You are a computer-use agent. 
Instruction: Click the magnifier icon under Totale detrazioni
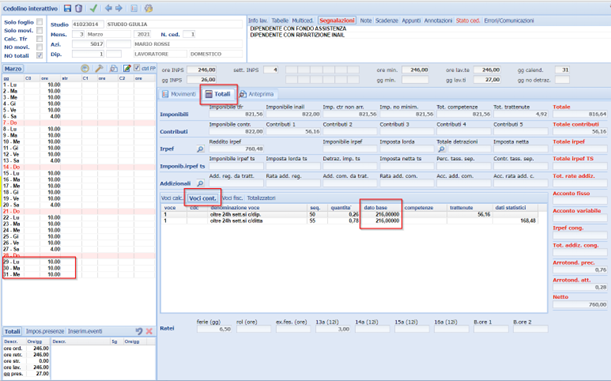tap(441, 149)
